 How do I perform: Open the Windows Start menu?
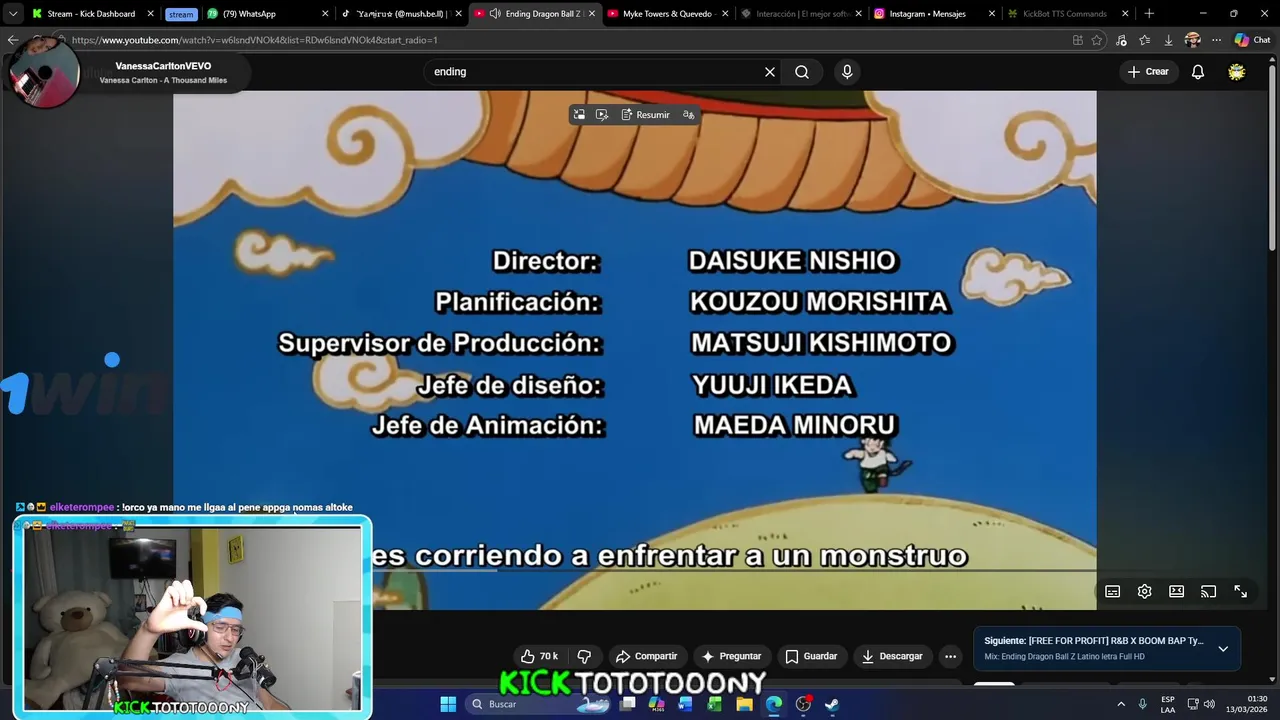pyautogui.click(x=448, y=704)
